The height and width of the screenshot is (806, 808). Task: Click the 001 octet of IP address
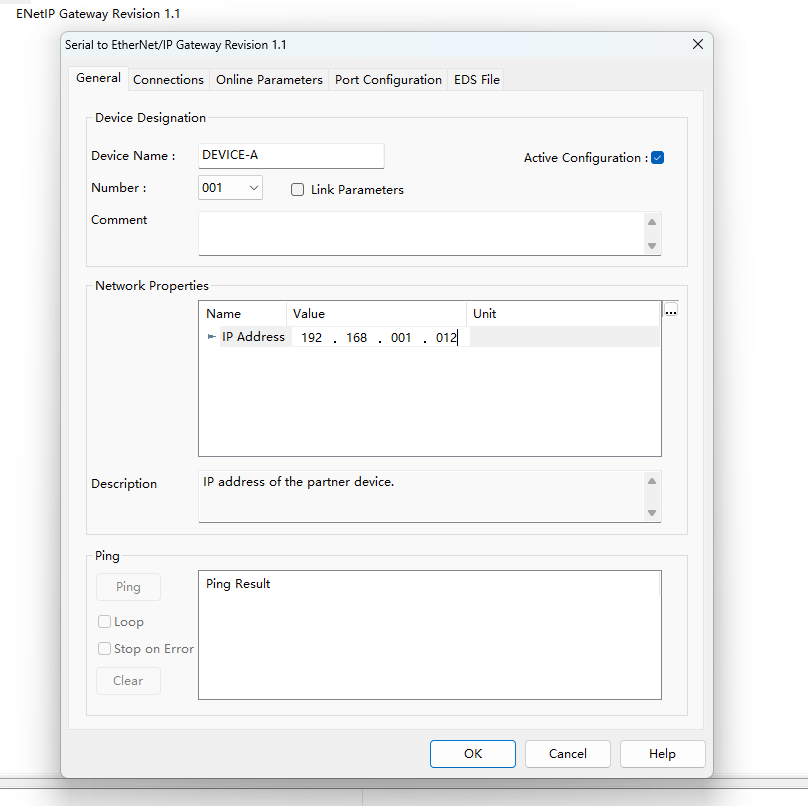click(401, 338)
